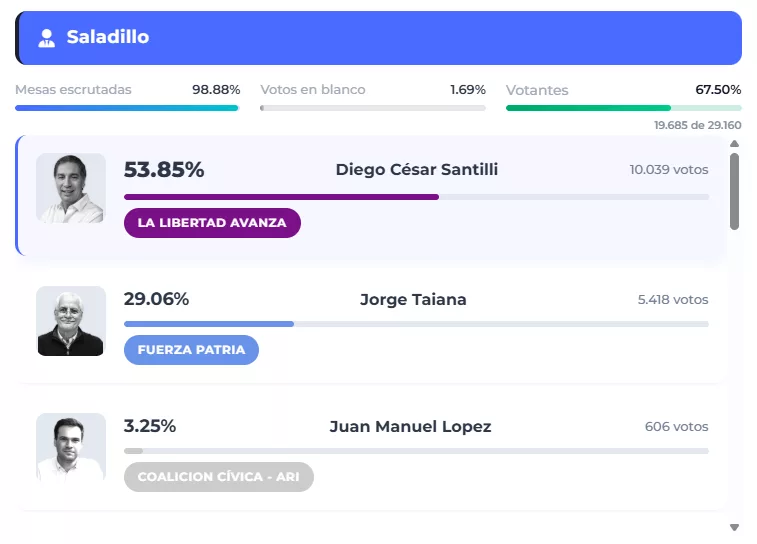Image resolution: width=757 pixels, height=544 pixels.
Task: Select the Fuerza Patria party badge
Action: click(x=191, y=350)
